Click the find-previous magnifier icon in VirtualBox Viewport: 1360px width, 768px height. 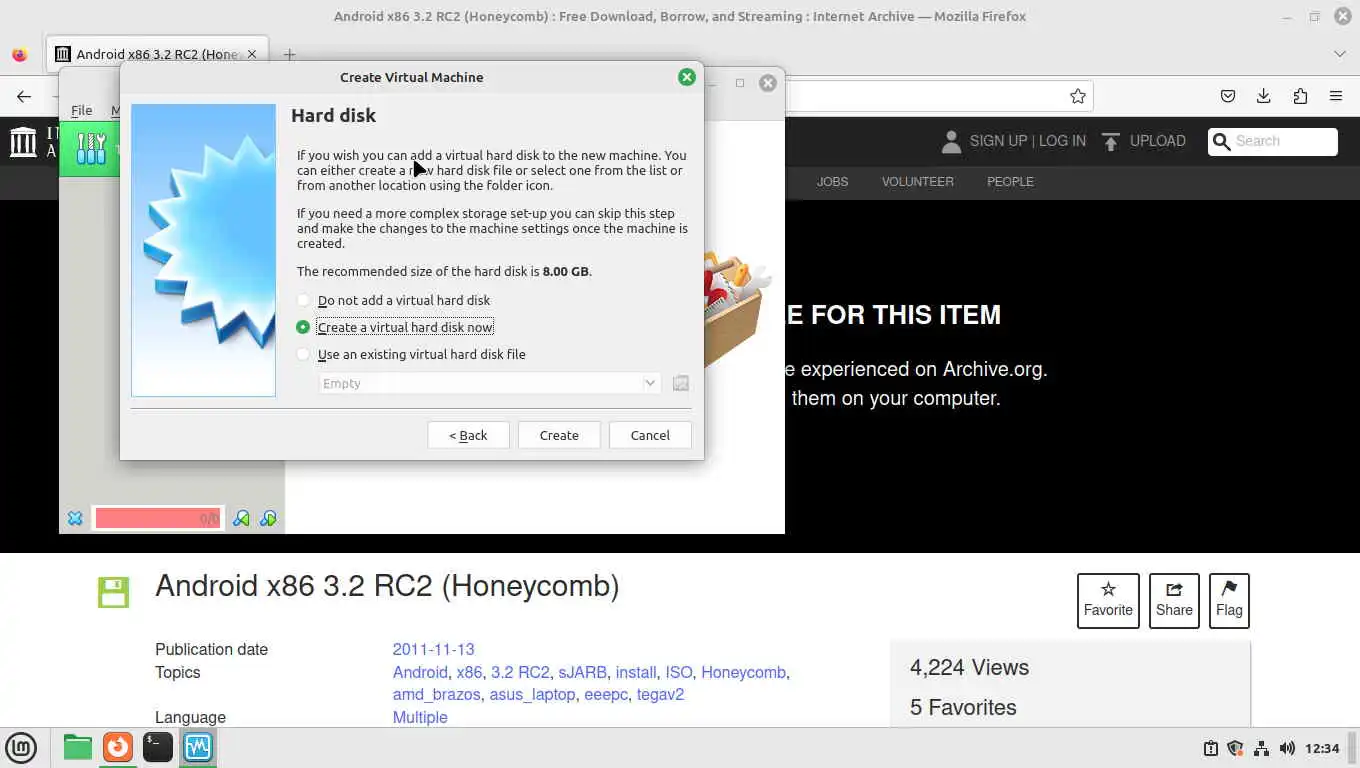241,518
